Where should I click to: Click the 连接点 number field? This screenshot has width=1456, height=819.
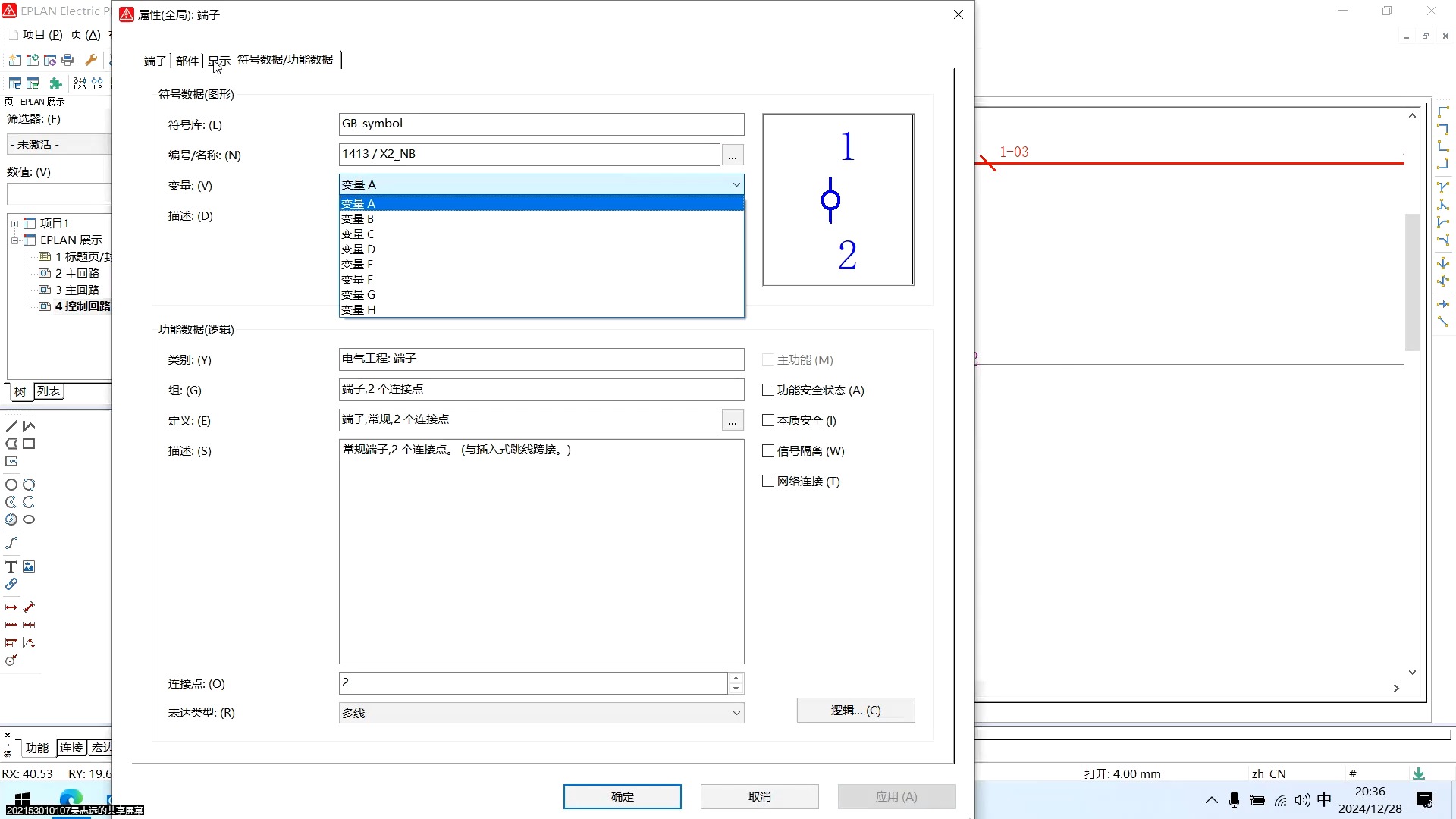click(x=532, y=683)
